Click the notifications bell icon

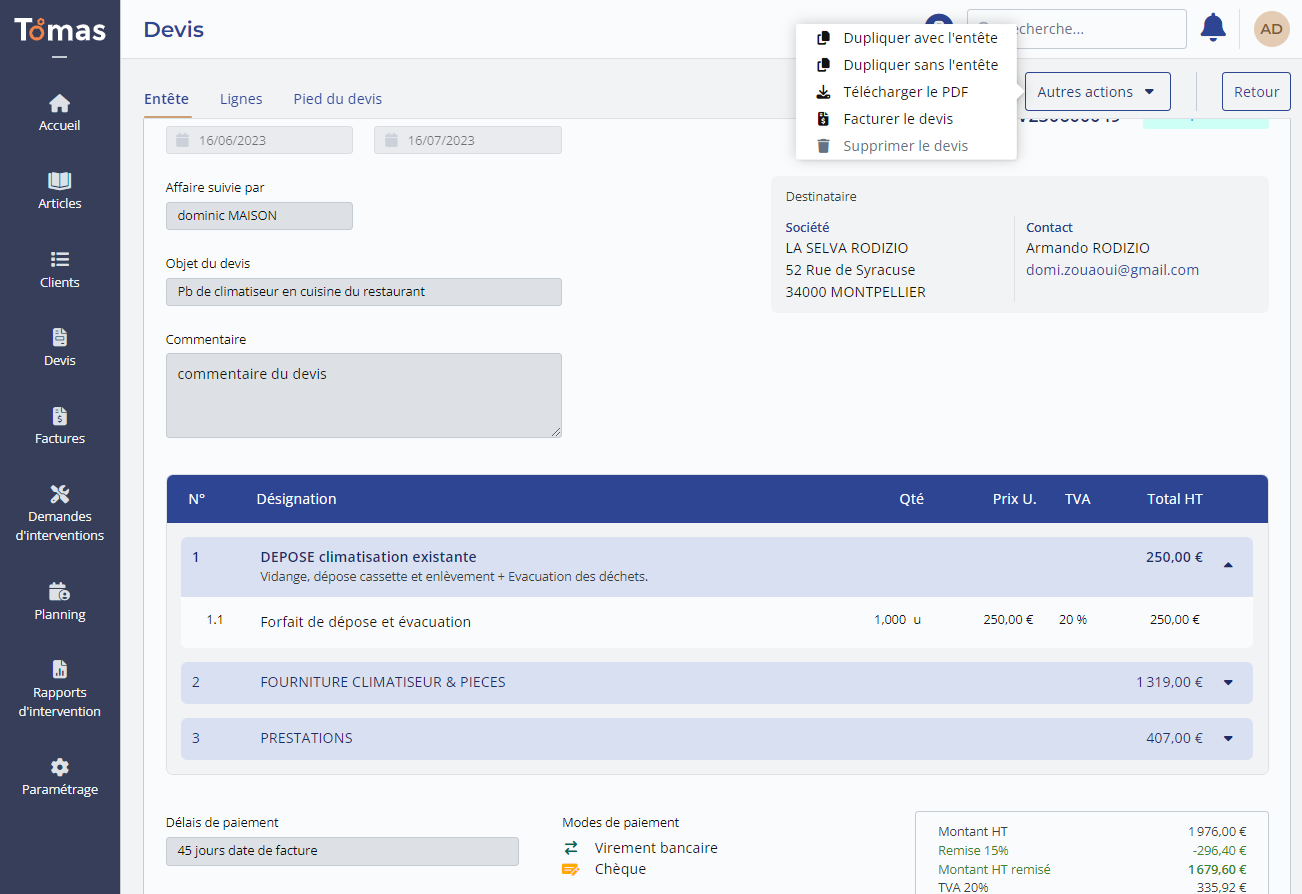coord(1213,28)
